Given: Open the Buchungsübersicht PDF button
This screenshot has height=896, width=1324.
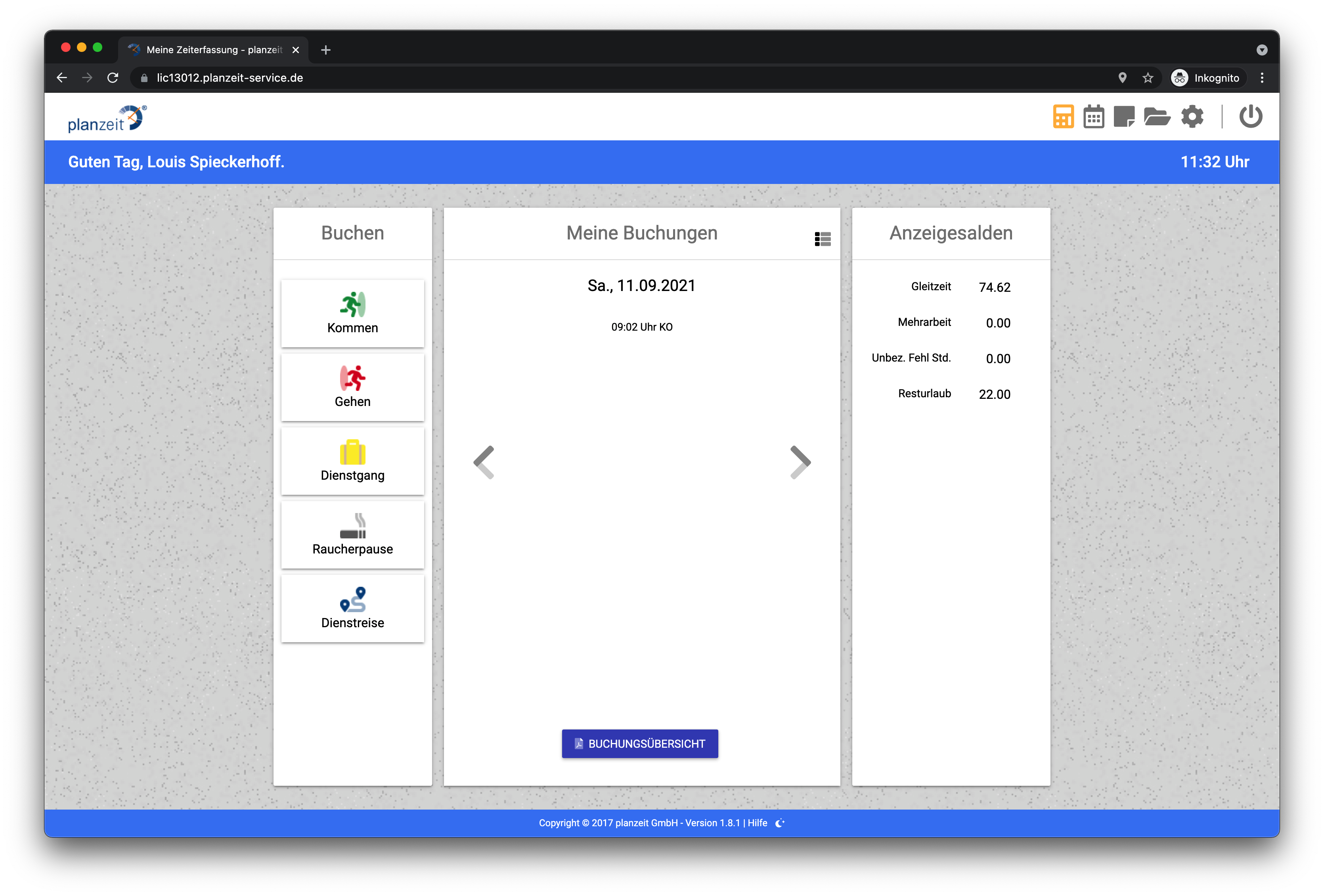Looking at the screenshot, I should pos(640,743).
